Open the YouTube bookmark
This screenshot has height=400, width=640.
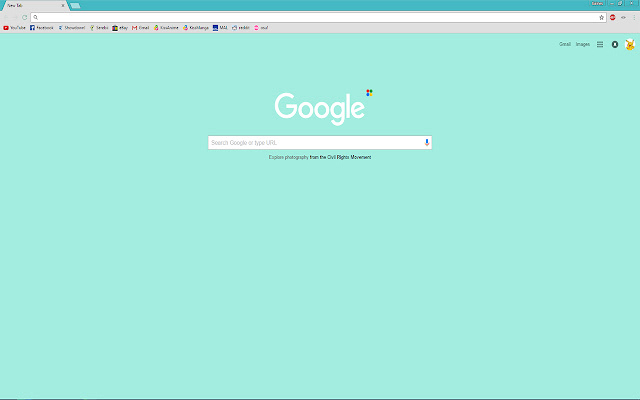click(14, 28)
